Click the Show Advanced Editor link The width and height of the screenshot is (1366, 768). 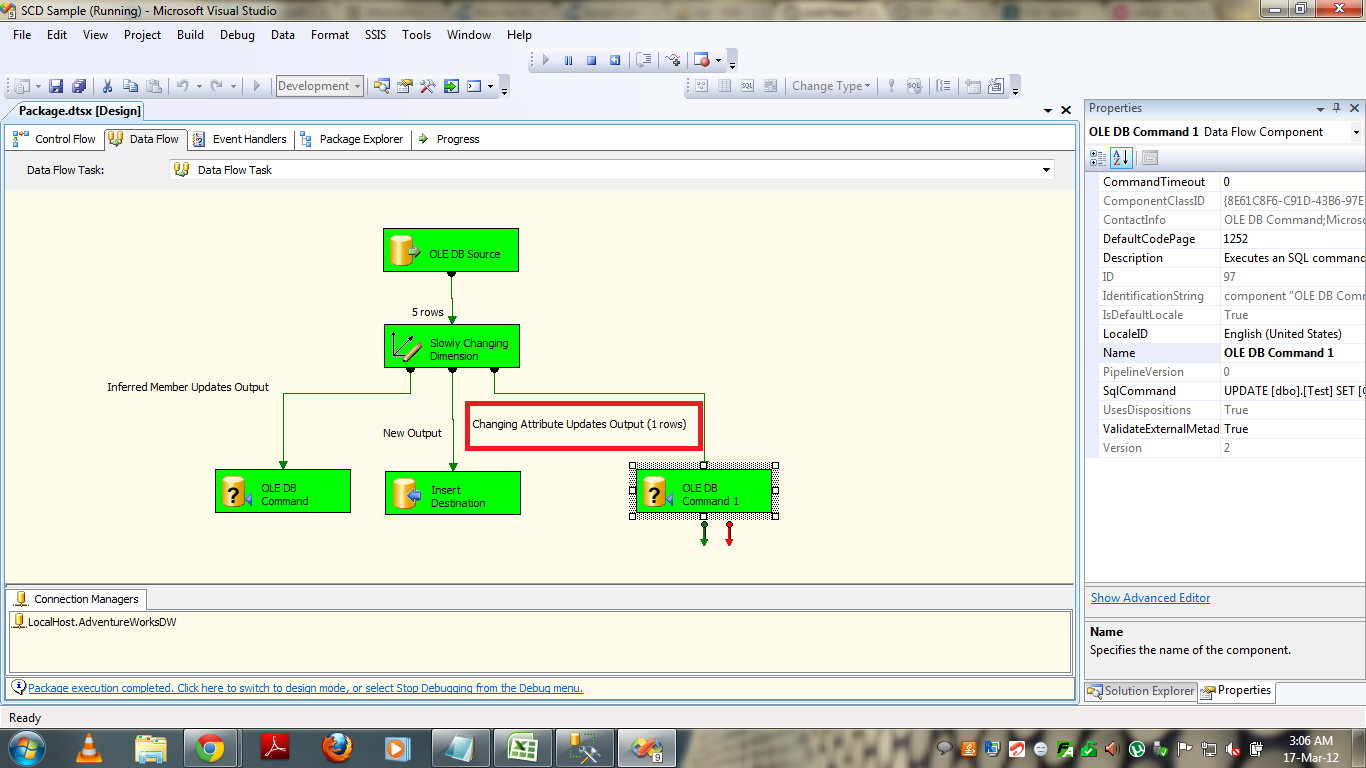pos(1150,598)
